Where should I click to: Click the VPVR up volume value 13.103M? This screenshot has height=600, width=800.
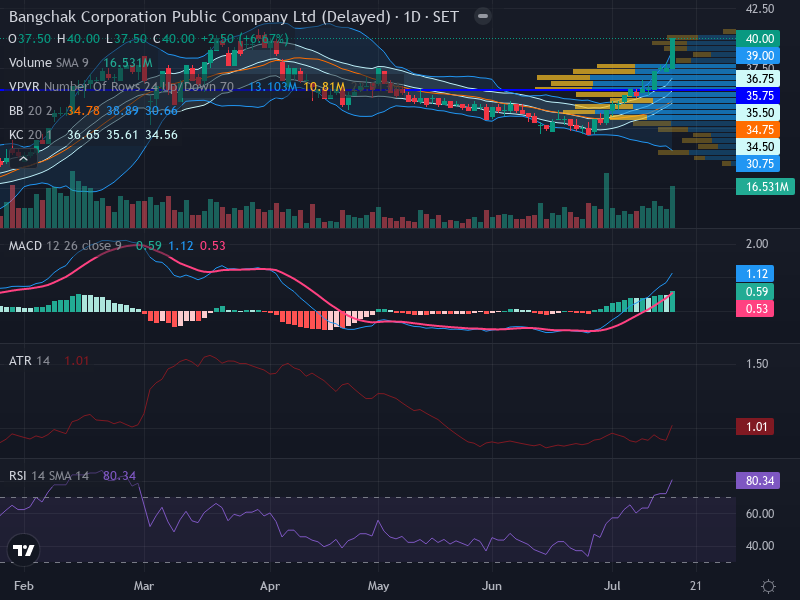click(x=272, y=87)
